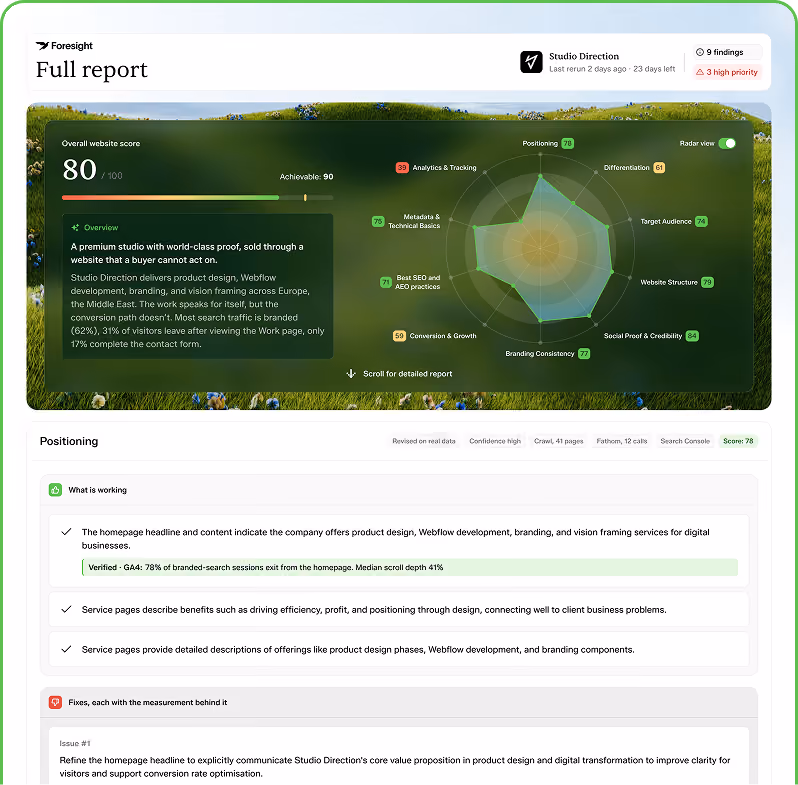Click the Metadata & Technical Basics badge 75
Viewport: 798px width, 785px height.
click(x=378, y=221)
